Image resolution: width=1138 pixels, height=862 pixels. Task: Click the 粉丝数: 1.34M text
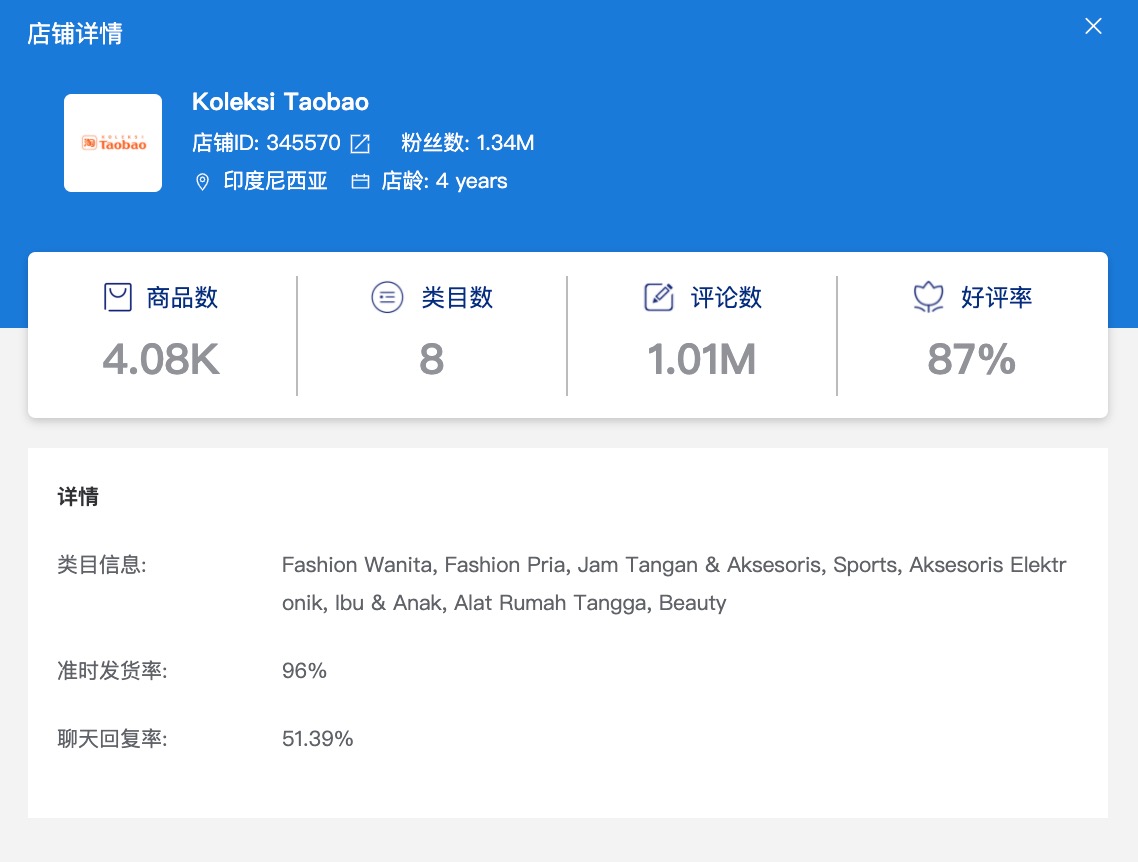[467, 142]
